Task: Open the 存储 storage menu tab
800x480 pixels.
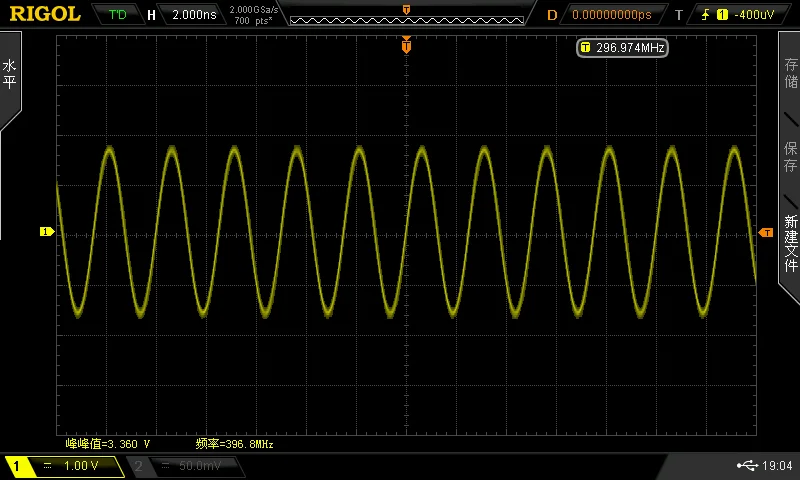Action: point(790,73)
